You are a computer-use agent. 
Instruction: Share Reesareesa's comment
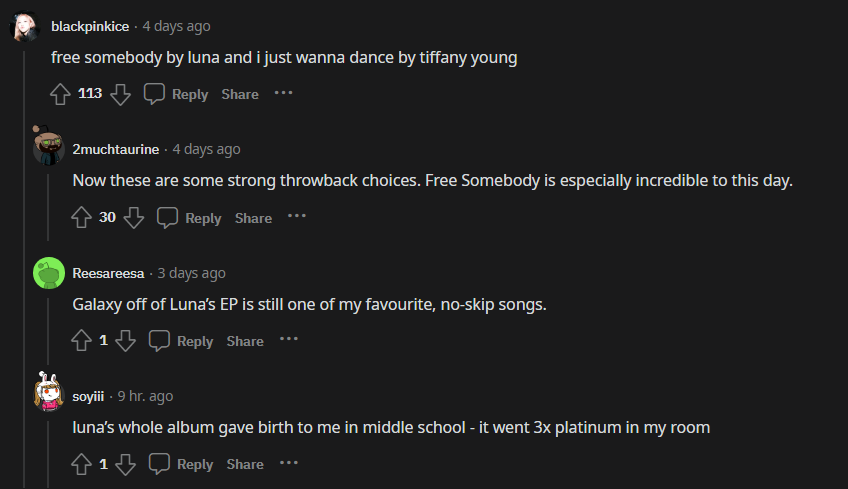(245, 341)
